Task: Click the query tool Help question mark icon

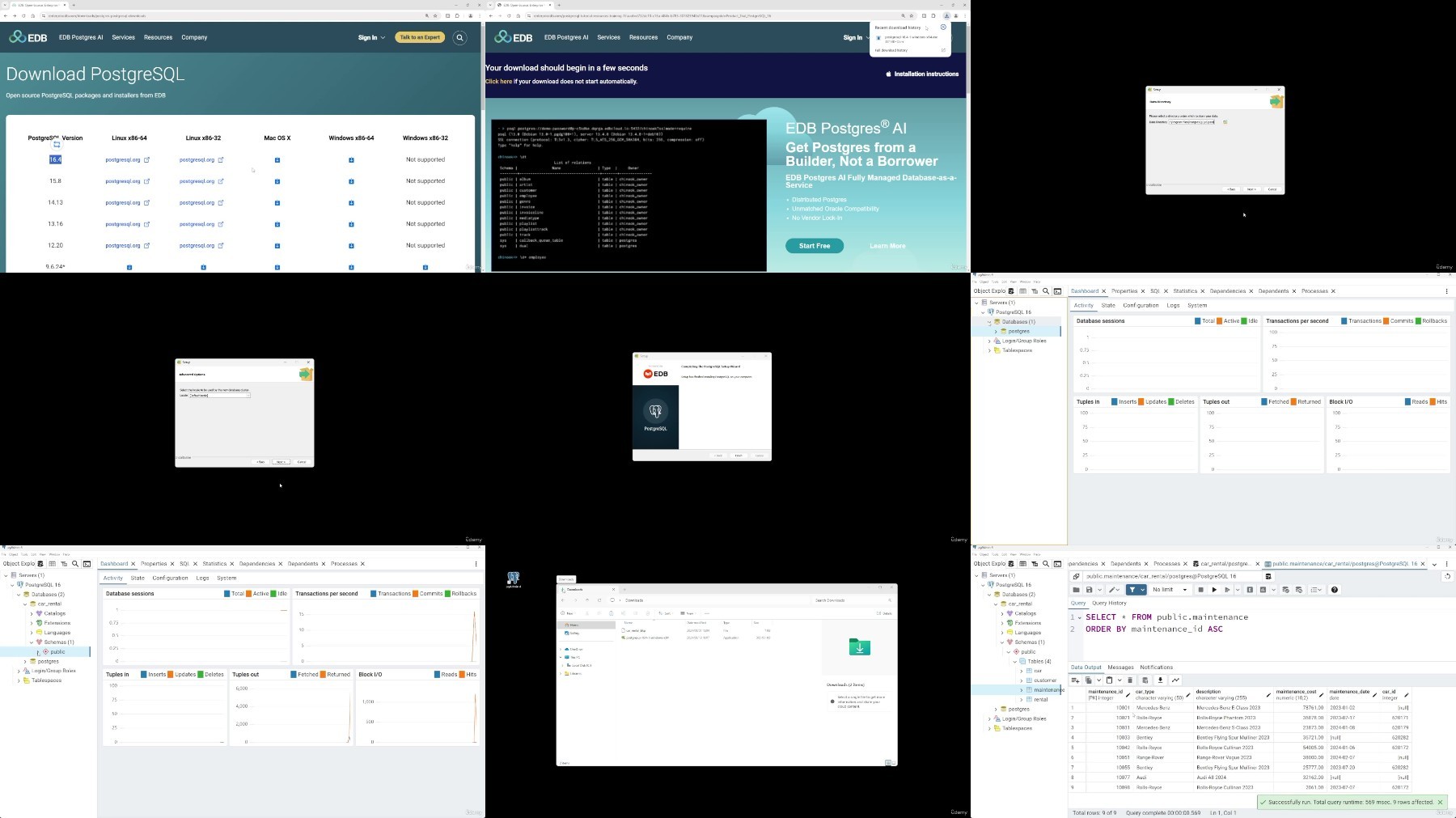Action: tap(1335, 590)
